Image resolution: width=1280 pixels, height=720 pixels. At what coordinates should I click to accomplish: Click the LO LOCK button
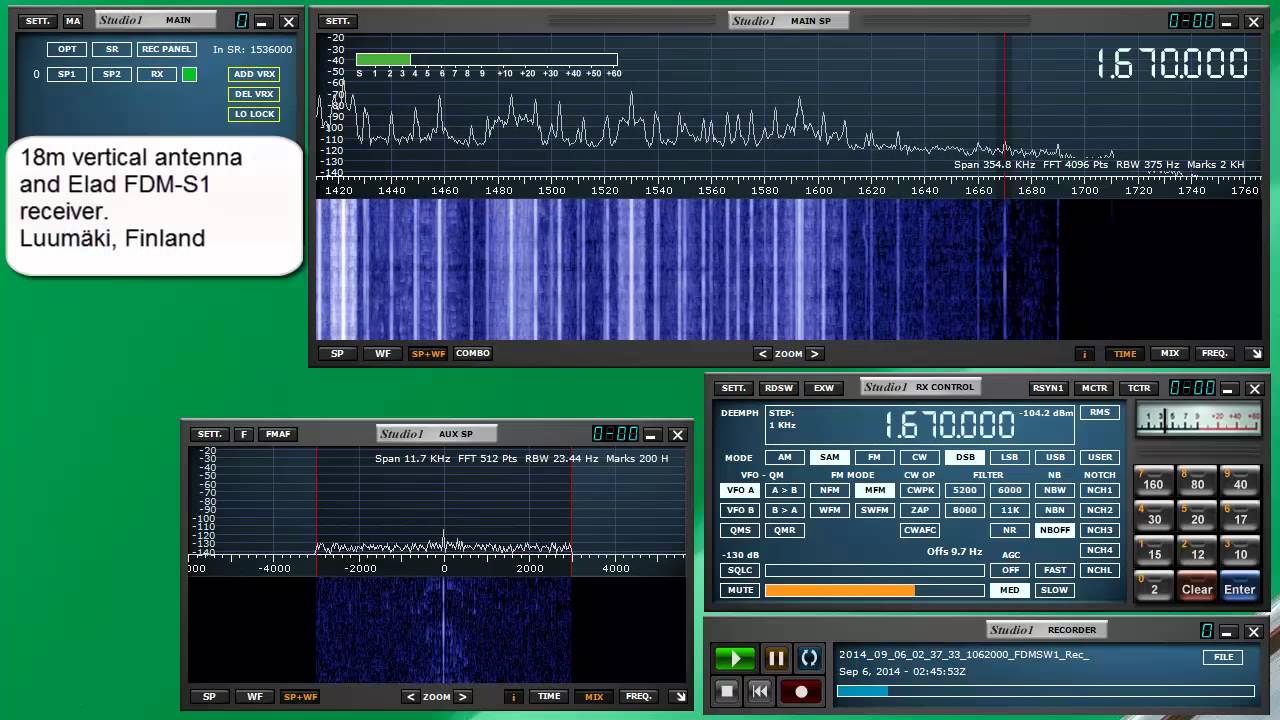coord(254,114)
